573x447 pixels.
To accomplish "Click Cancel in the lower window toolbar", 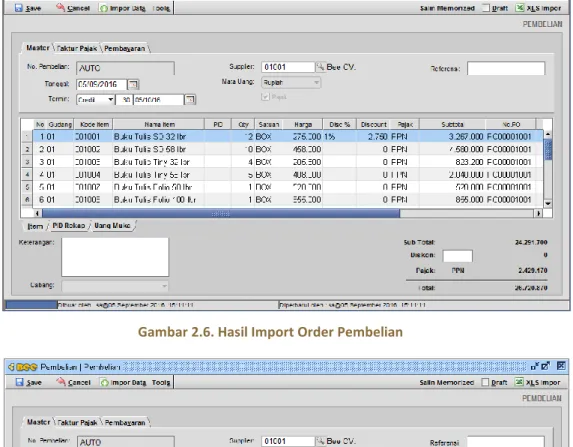I will pyautogui.click(x=73, y=382).
